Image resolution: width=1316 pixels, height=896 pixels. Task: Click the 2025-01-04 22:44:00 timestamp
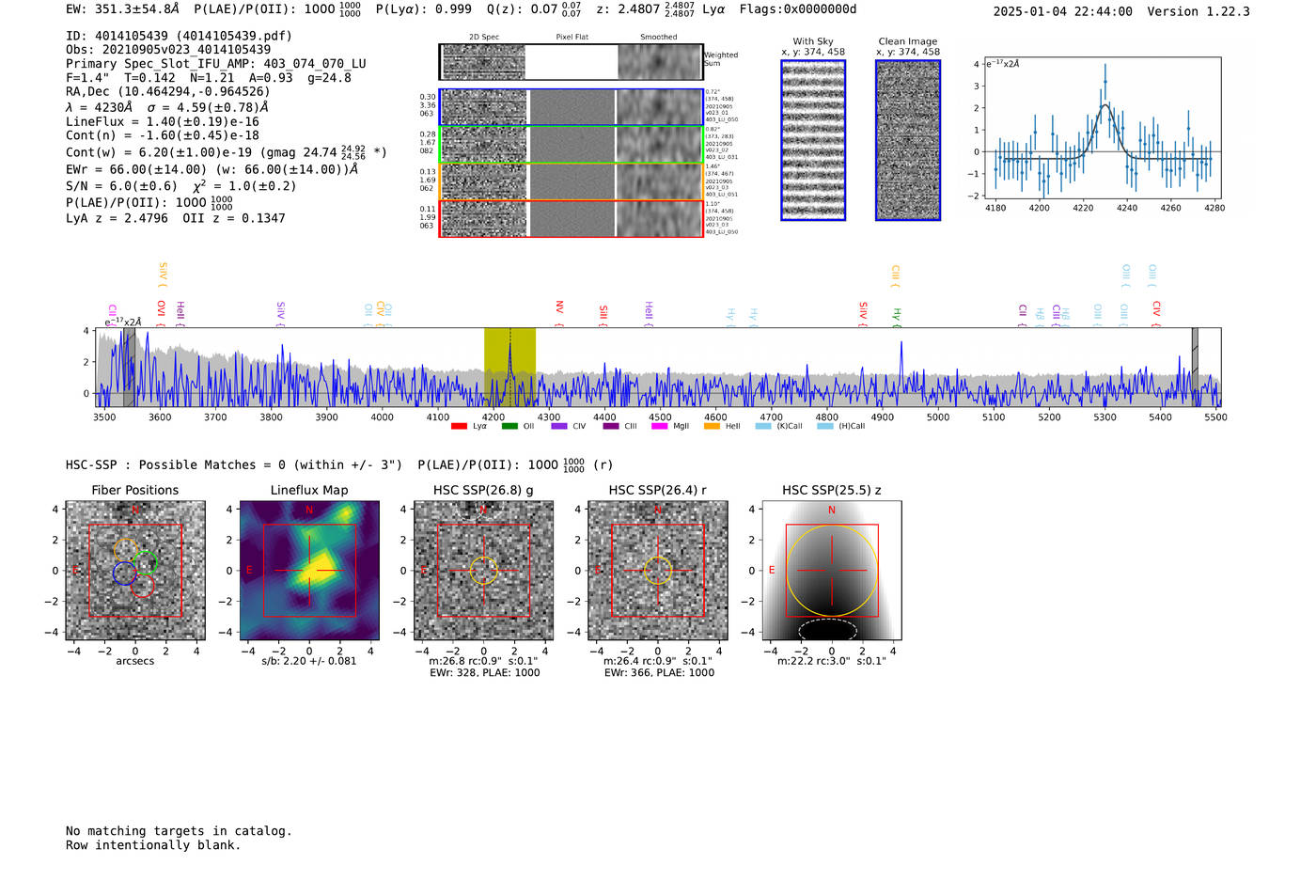pyautogui.click(x=1063, y=11)
